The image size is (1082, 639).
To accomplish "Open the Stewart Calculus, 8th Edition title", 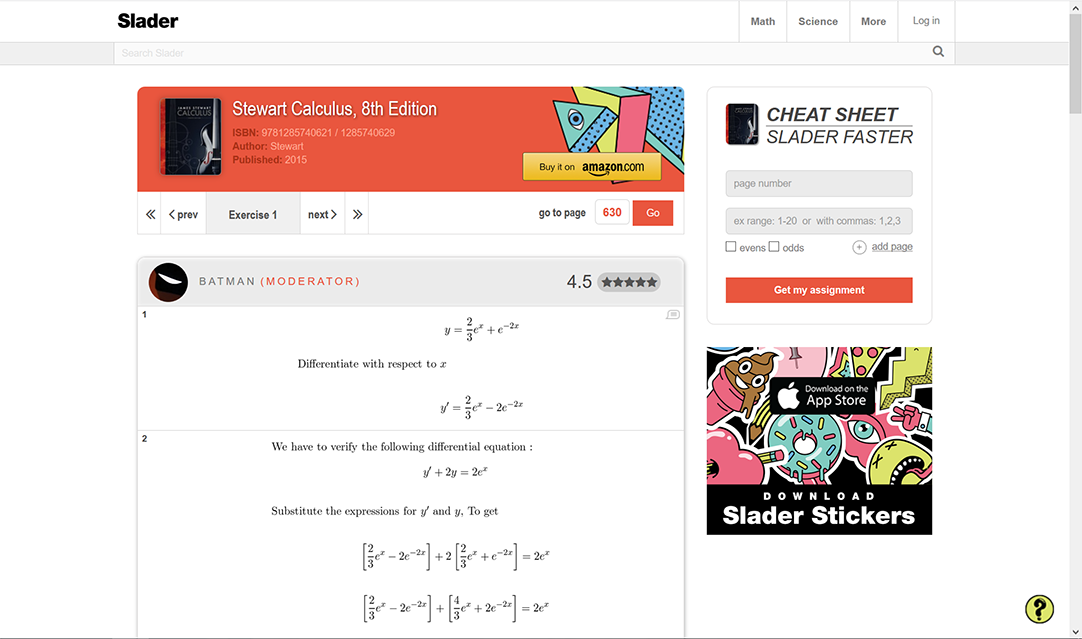I will click(334, 109).
